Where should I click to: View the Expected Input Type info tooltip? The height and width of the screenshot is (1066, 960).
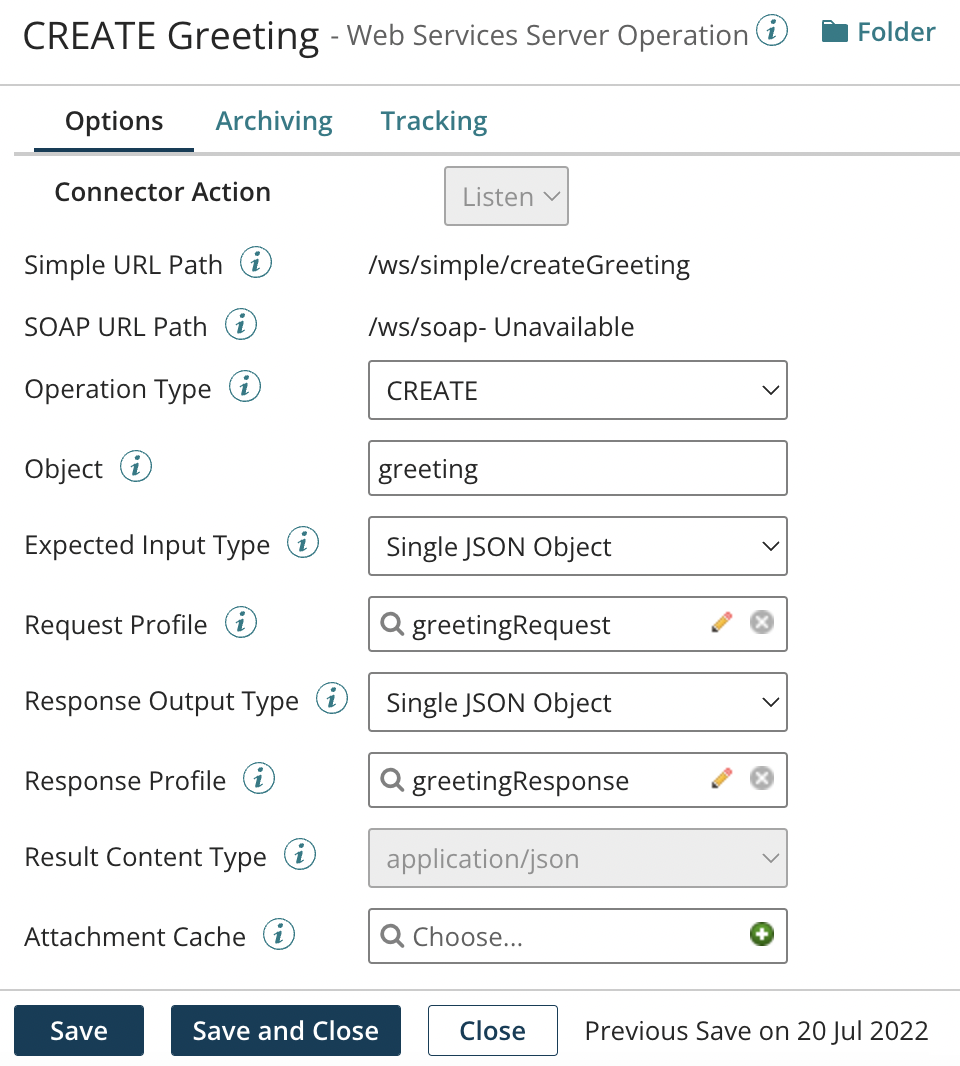pos(302,542)
